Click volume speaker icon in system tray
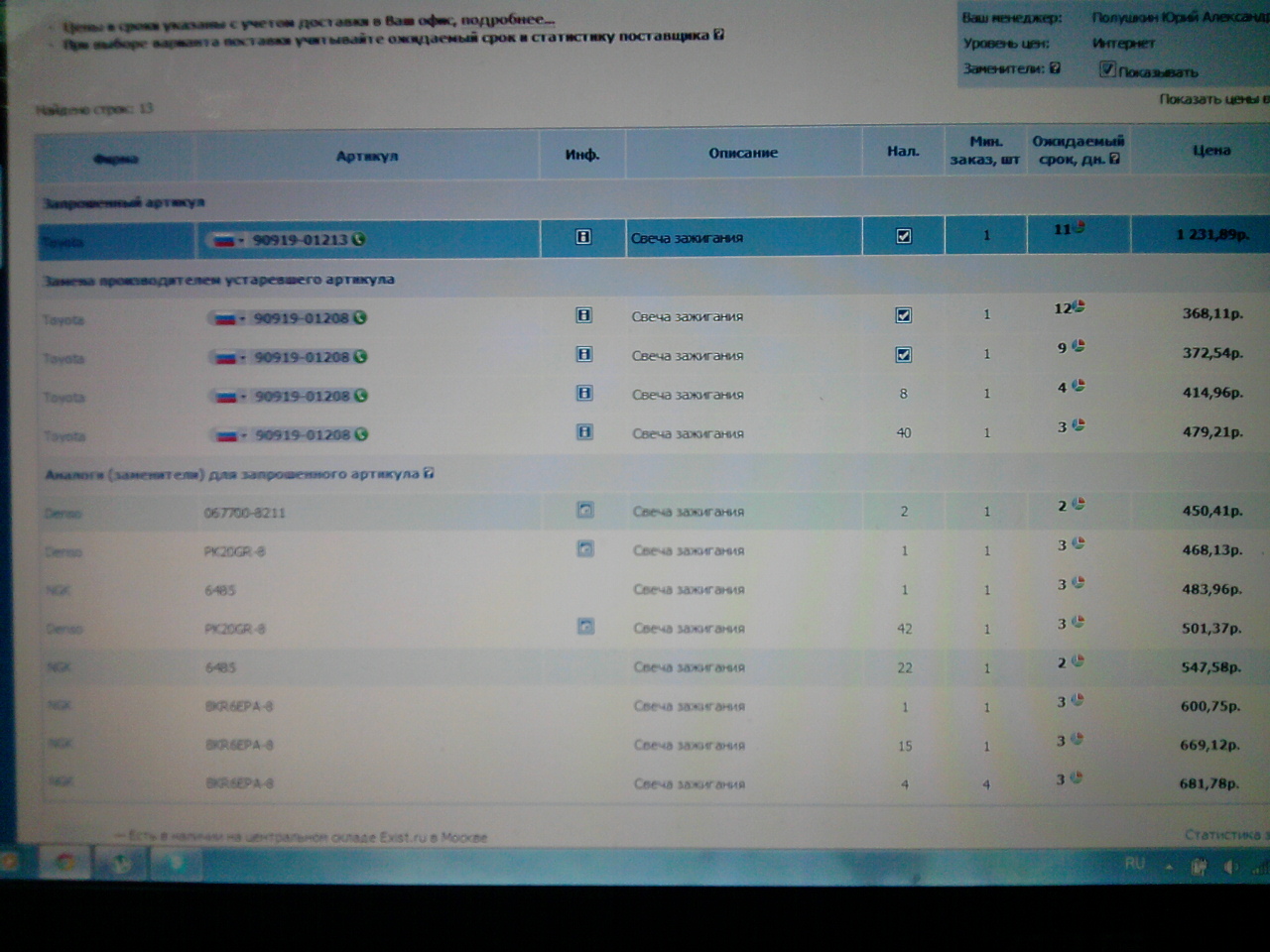Screen dimensions: 1270x952 coord(1231,866)
